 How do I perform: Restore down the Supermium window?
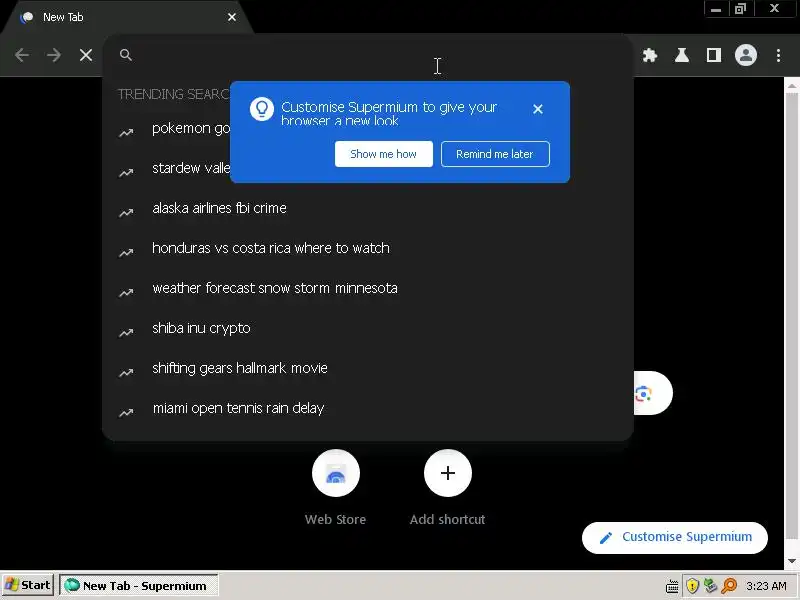(740, 9)
